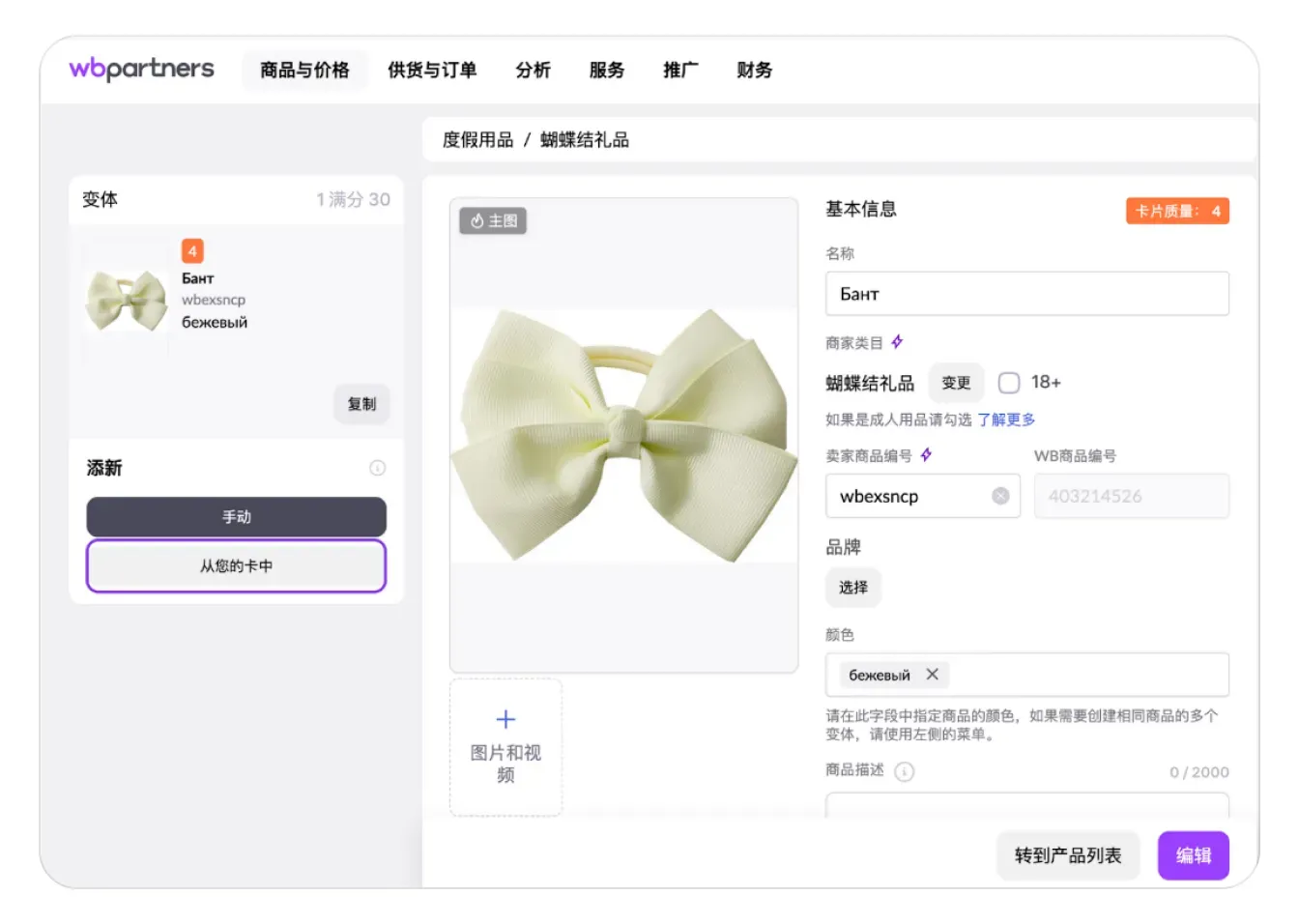Screen dimensions: 1299x924
Task: Click 转到产品列表 button
Action: (x=1068, y=855)
